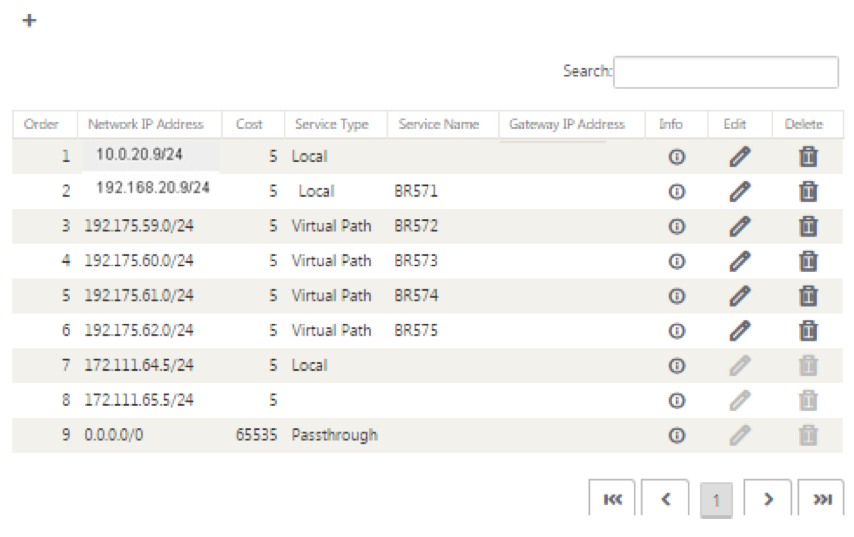
Task: Select the 192.175.60.0/24 cell
Action: 139,261
